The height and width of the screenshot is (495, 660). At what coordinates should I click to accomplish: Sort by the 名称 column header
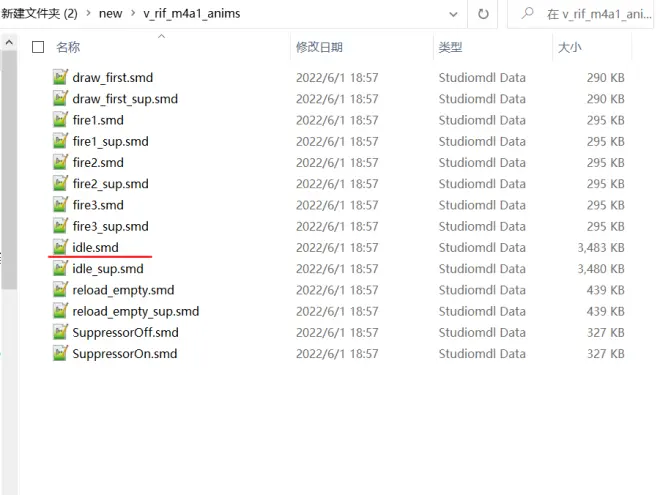(x=68, y=47)
